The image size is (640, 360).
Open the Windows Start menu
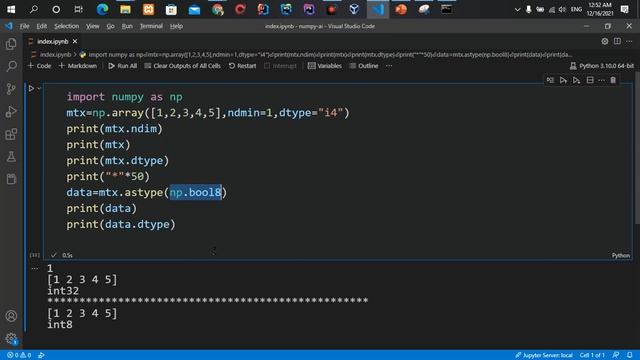11,9
